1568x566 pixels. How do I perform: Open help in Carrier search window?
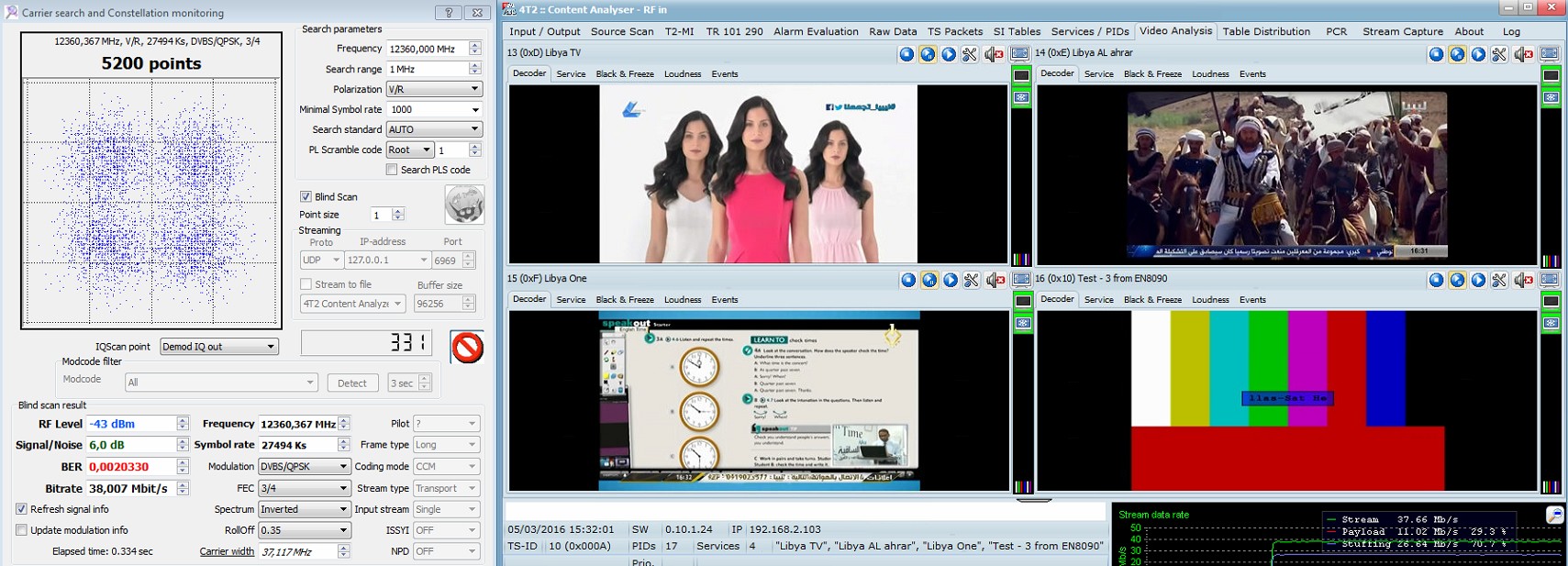pos(448,13)
